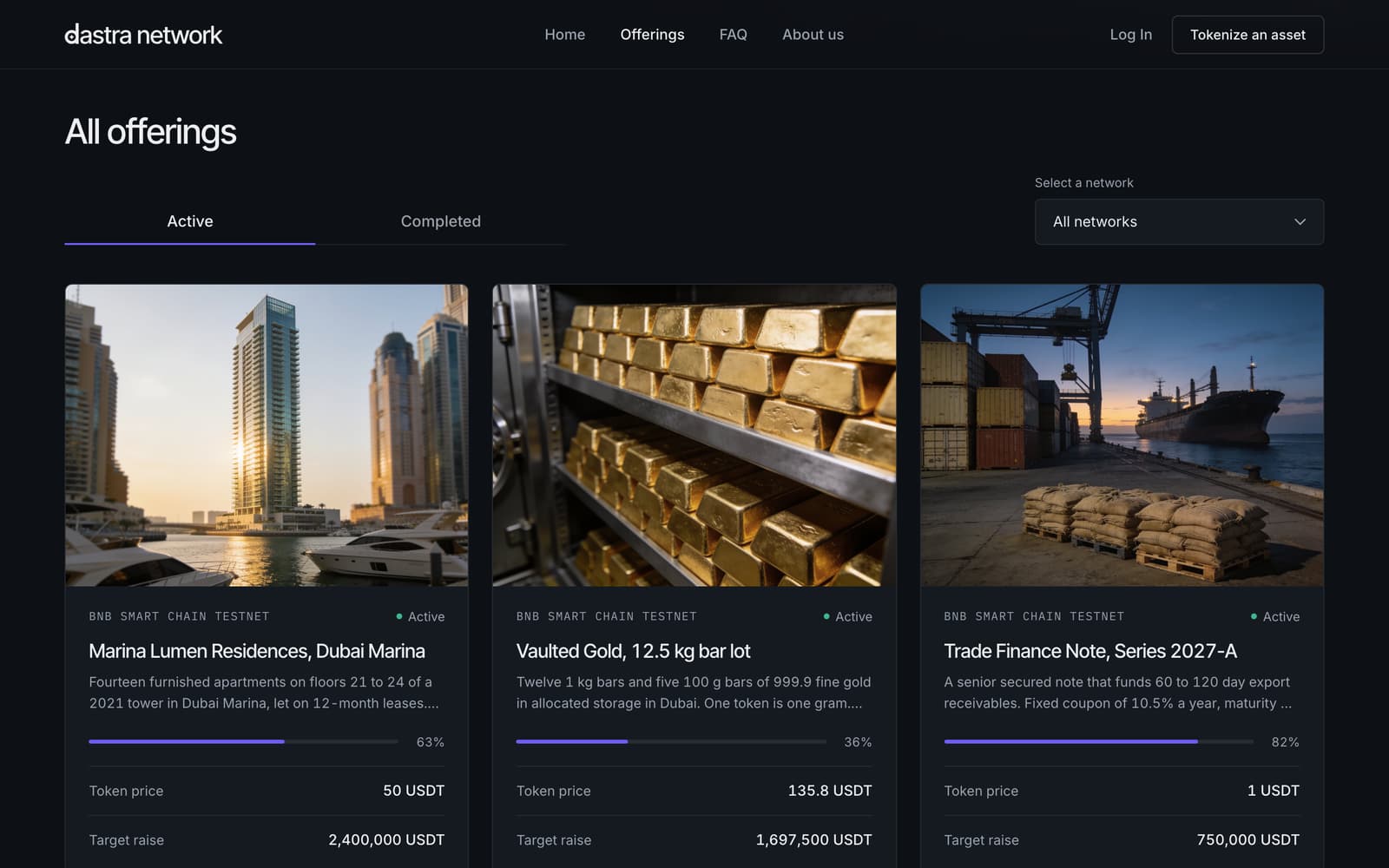Open the About us page
This screenshot has width=1389, height=868.
tap(813, 35)
